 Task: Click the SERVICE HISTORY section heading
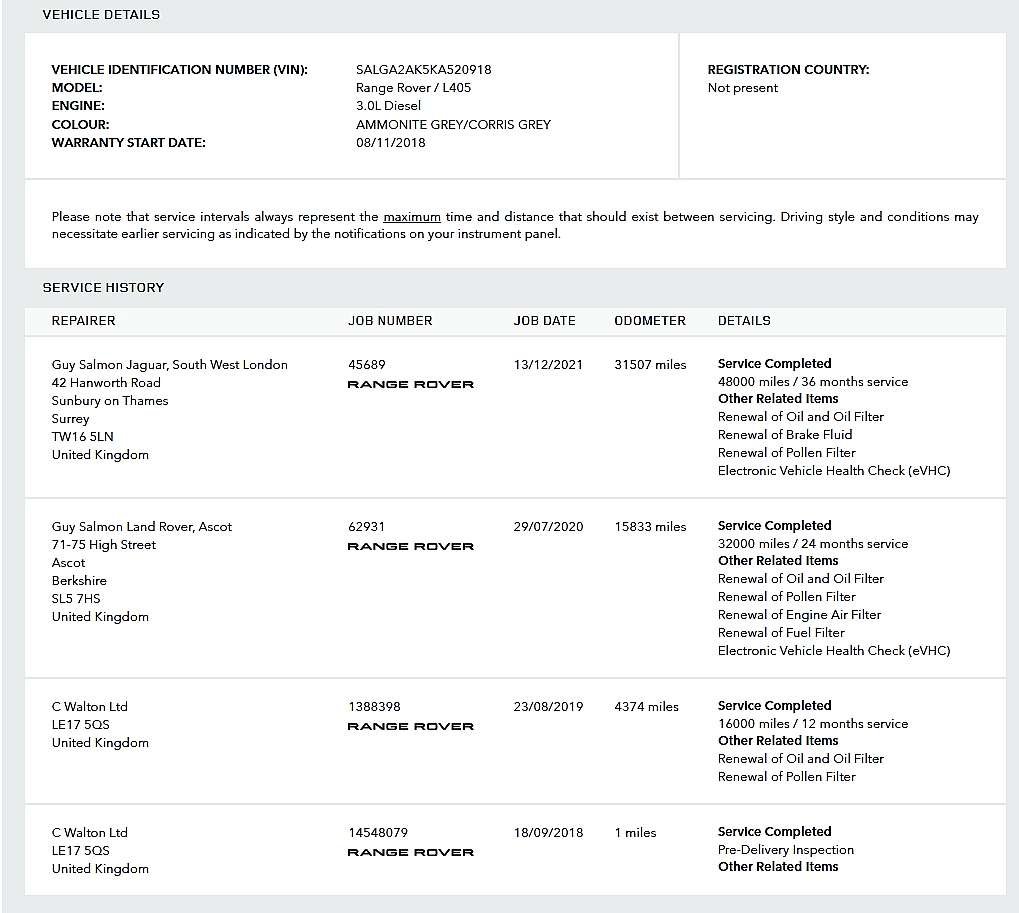pos(103,287)
